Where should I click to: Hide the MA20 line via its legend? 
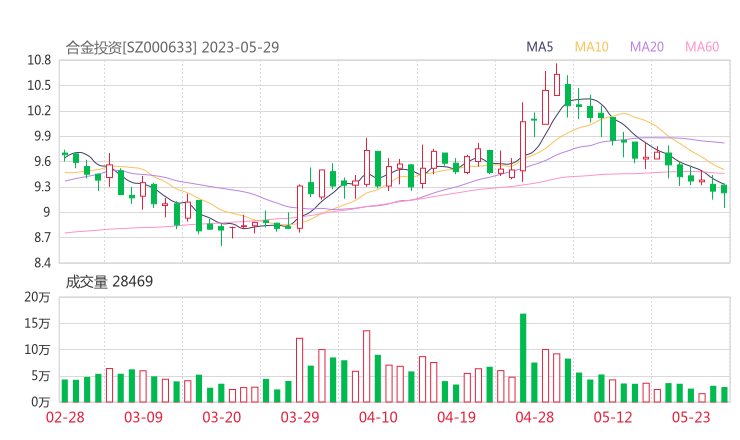pos(646,47)
